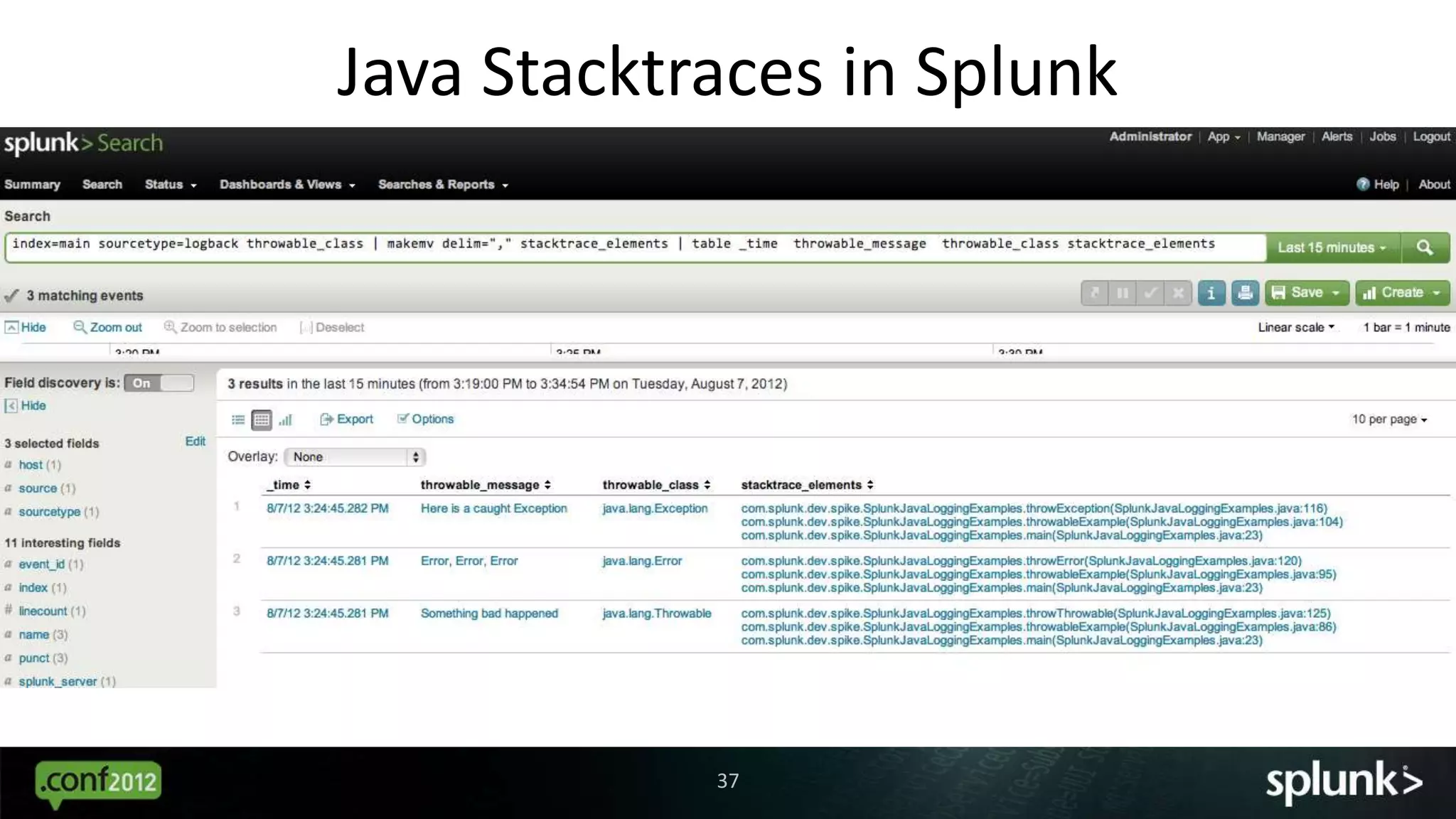Select the splunk_server field
The width and height of the screenshot is (1456, 819).
(x=58, y=681)
